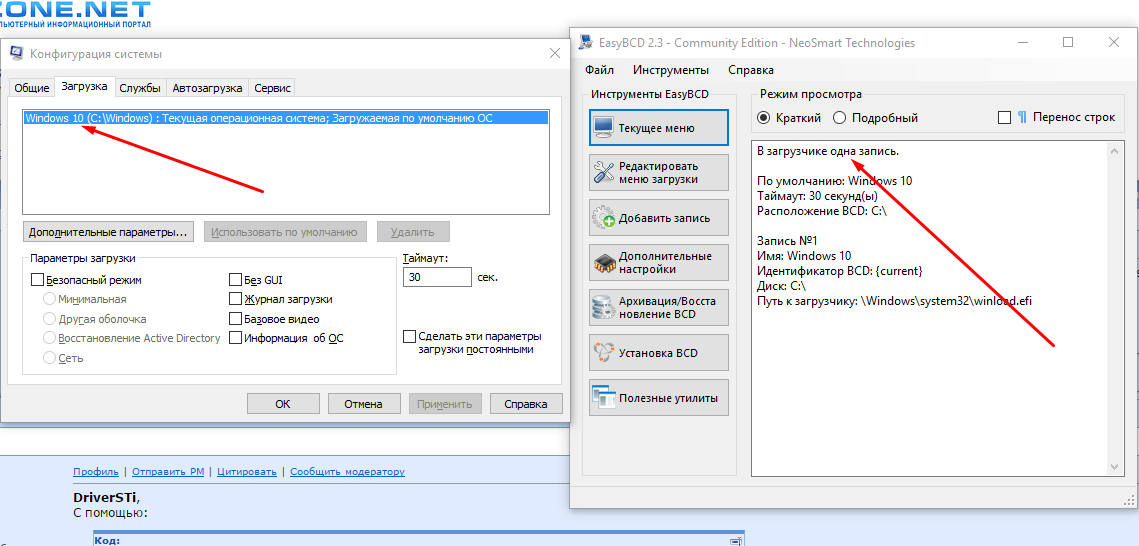This screenshot has height=546, width=1139.
Task: Maximize the EasyBCD window
Action: pyautogui.click(x=1068, y=43)
